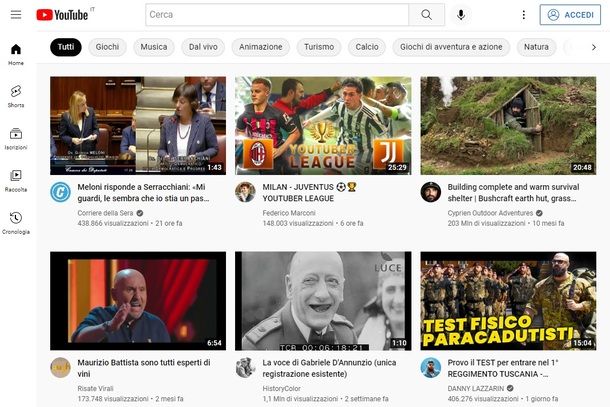Click title 'Meloni risponde a Serracchiani'
The height and width of the screenshot is (407, 610).
[143, 193]
